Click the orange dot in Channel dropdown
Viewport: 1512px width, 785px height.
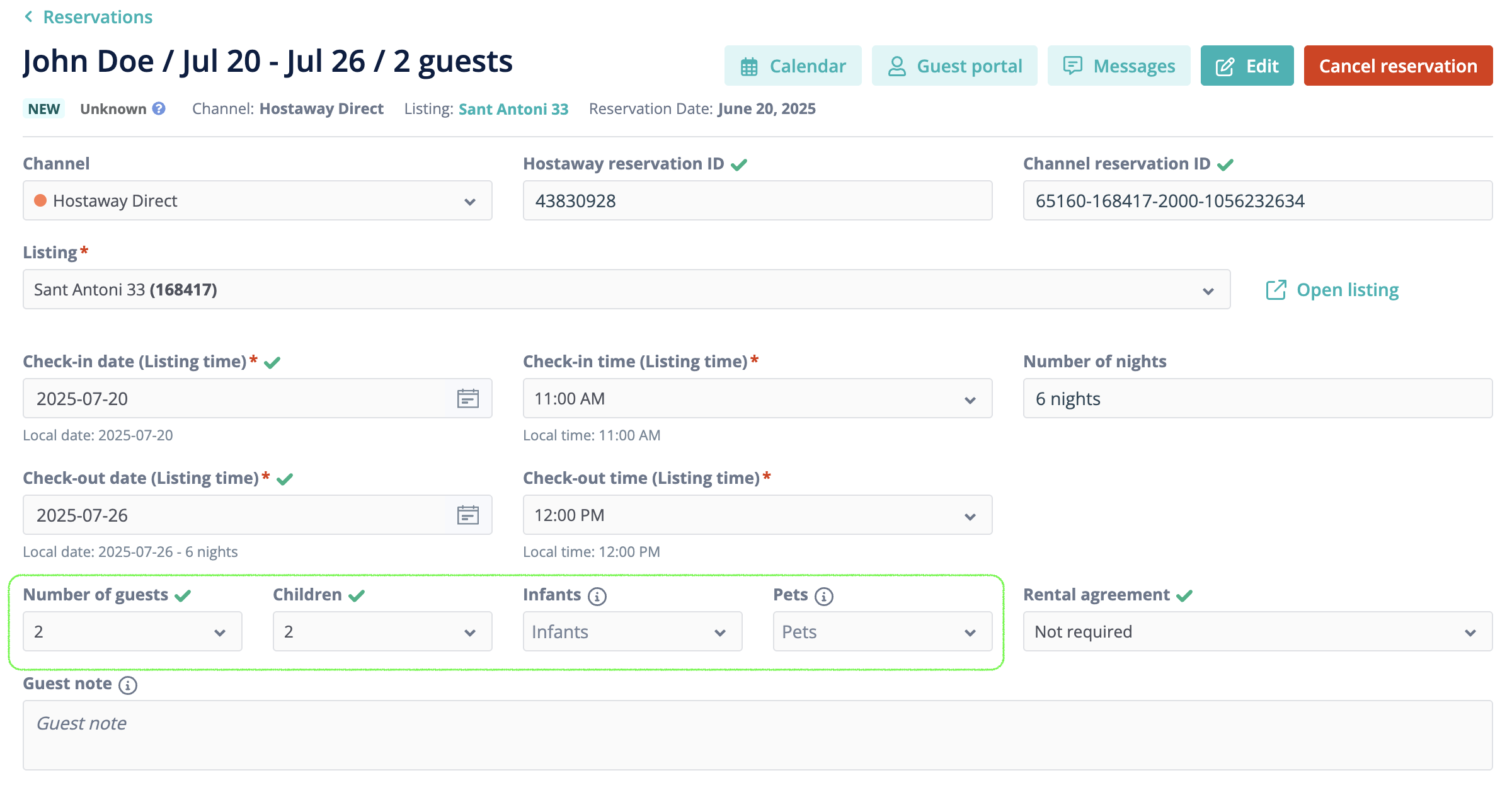(40, 200)
